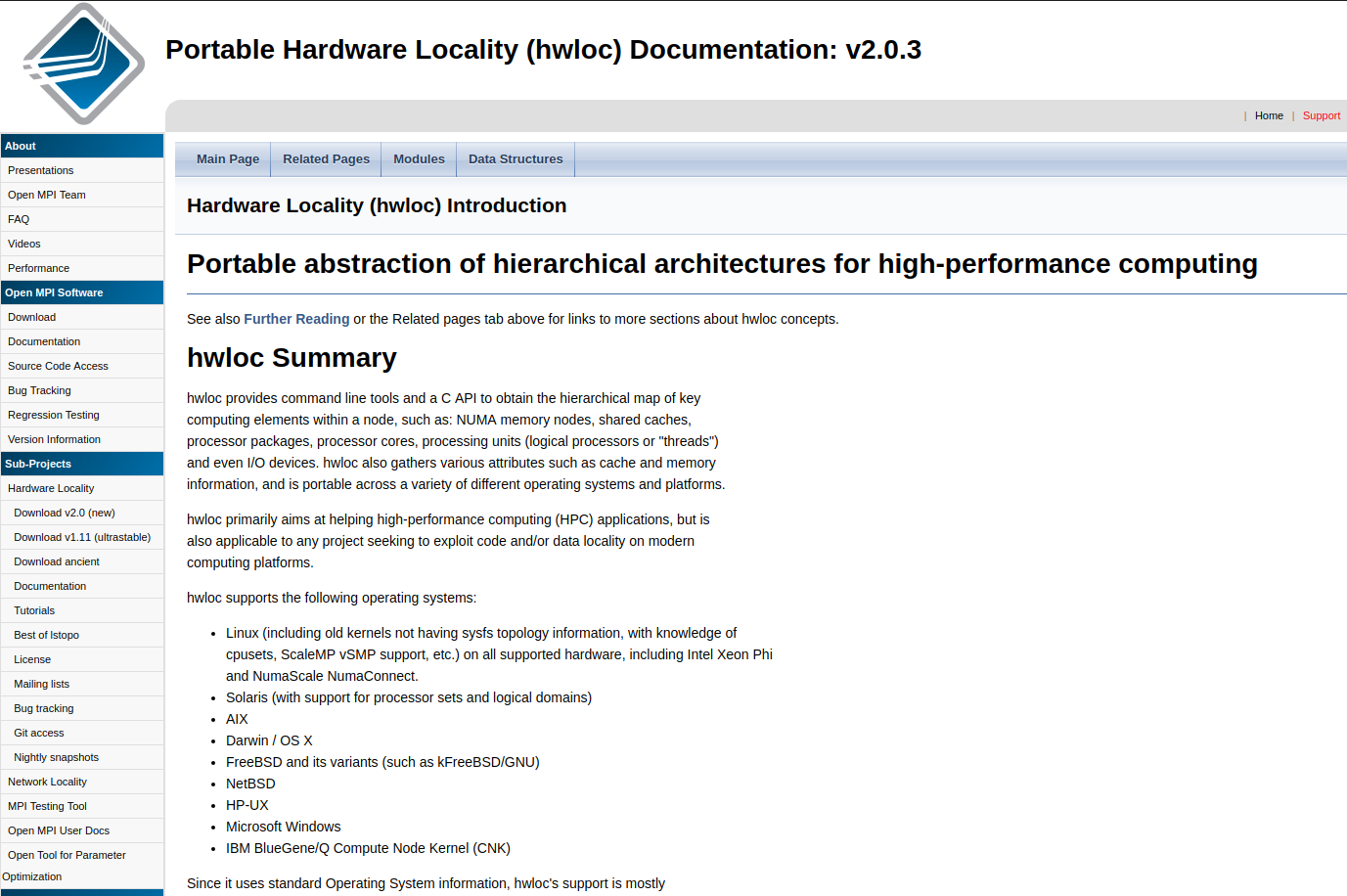Follow the Further Reading link
The height and width of the screenshot is (896, 1347).
click(x=296, y=319)
